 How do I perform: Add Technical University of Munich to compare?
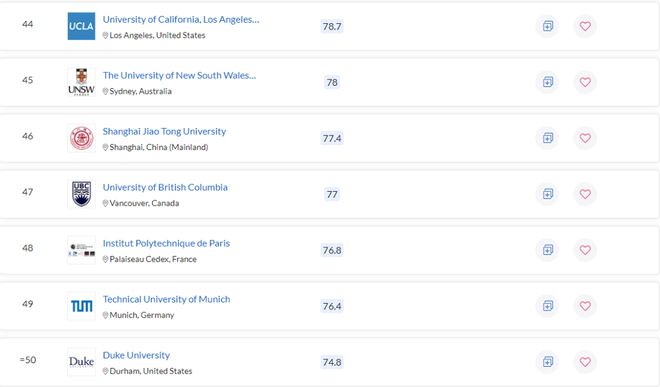[x=548, y=306]
